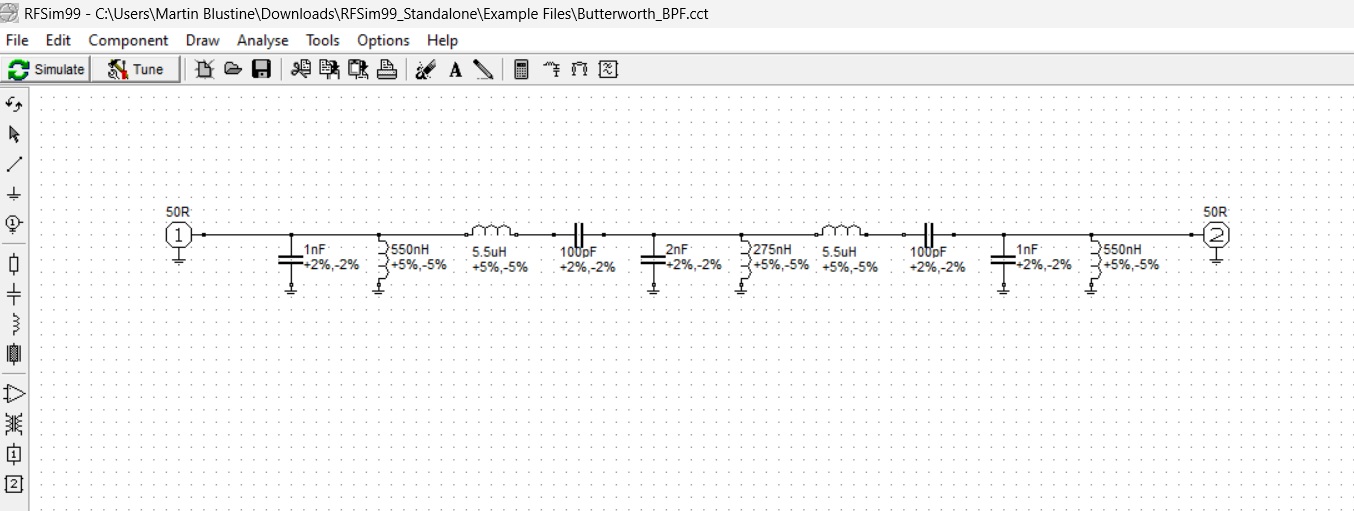The width and height of the screenshot is (1354, 511).
Task: Open the Options menu
Action: (x=383, y=40)
